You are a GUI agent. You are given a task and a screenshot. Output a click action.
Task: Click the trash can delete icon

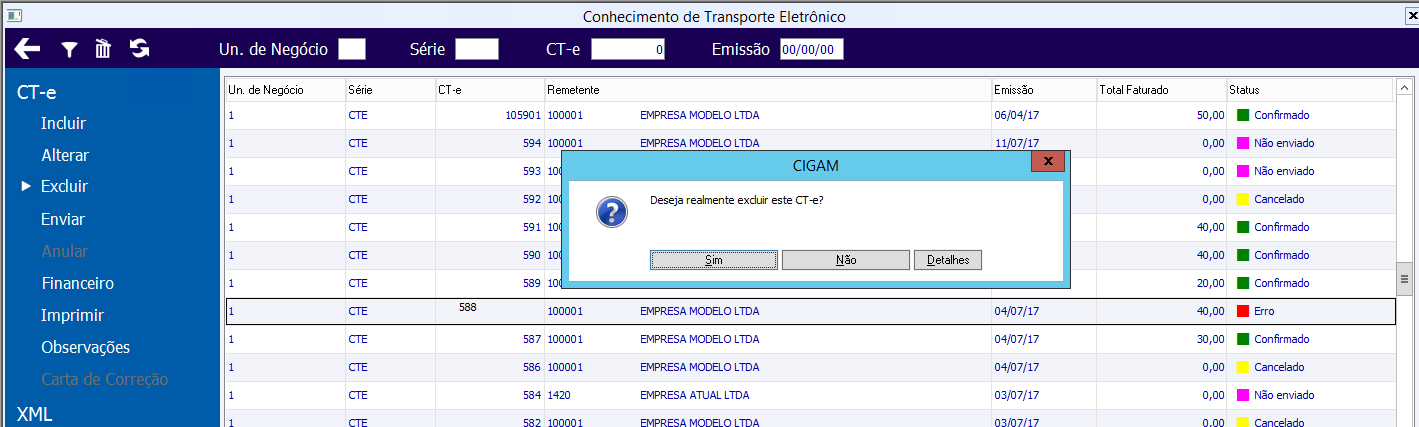pyautogui.click(x=103, y=49)
